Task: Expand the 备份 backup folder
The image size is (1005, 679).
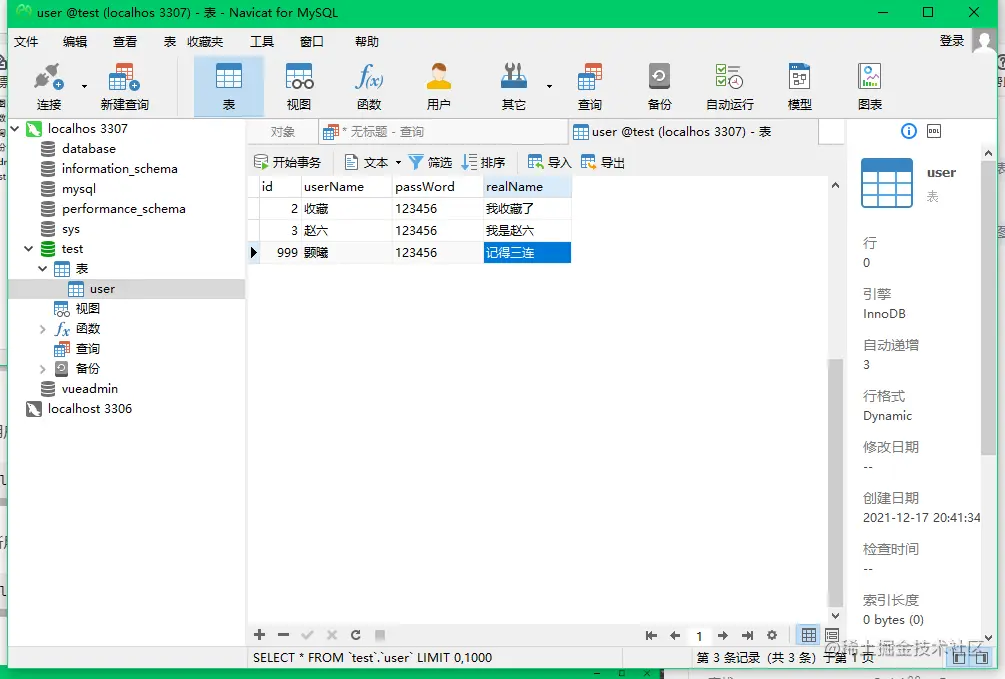Action: tap(42, 369)
